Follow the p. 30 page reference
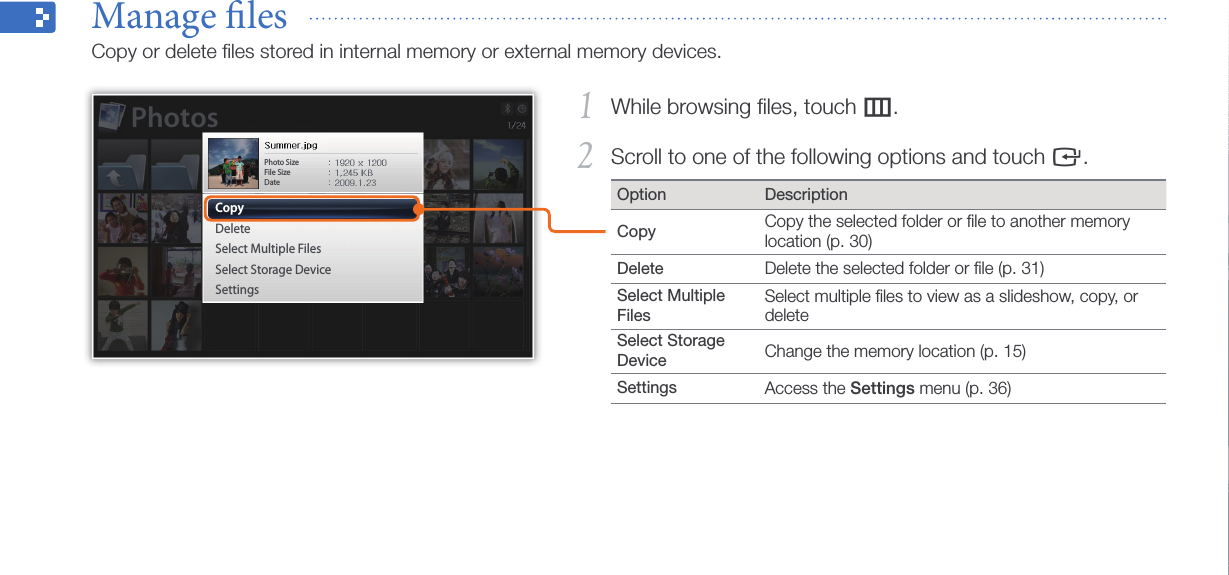This screenshot has width=1229, height=575. 848,242
